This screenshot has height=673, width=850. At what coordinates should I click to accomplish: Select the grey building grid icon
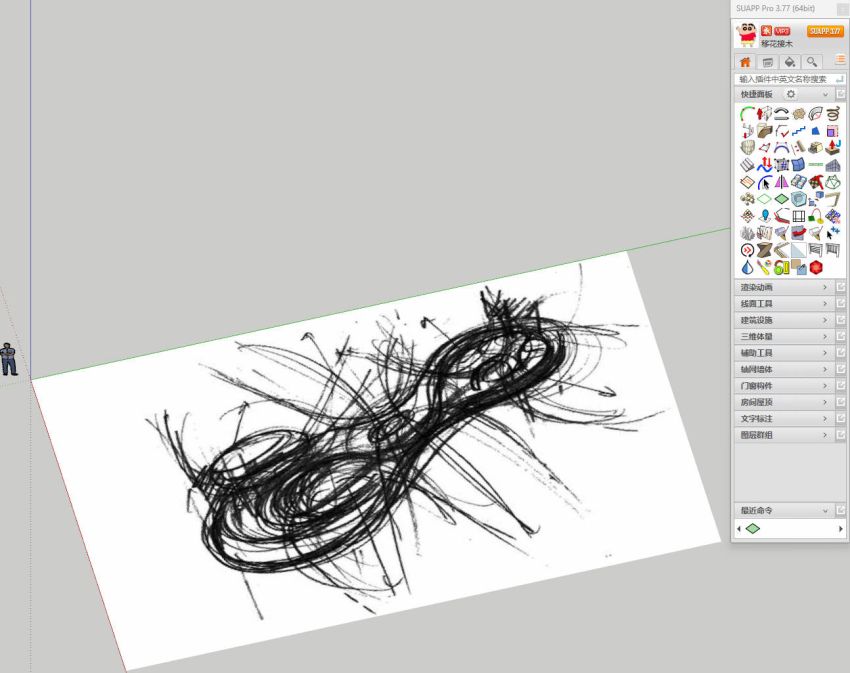coord(833,164)
